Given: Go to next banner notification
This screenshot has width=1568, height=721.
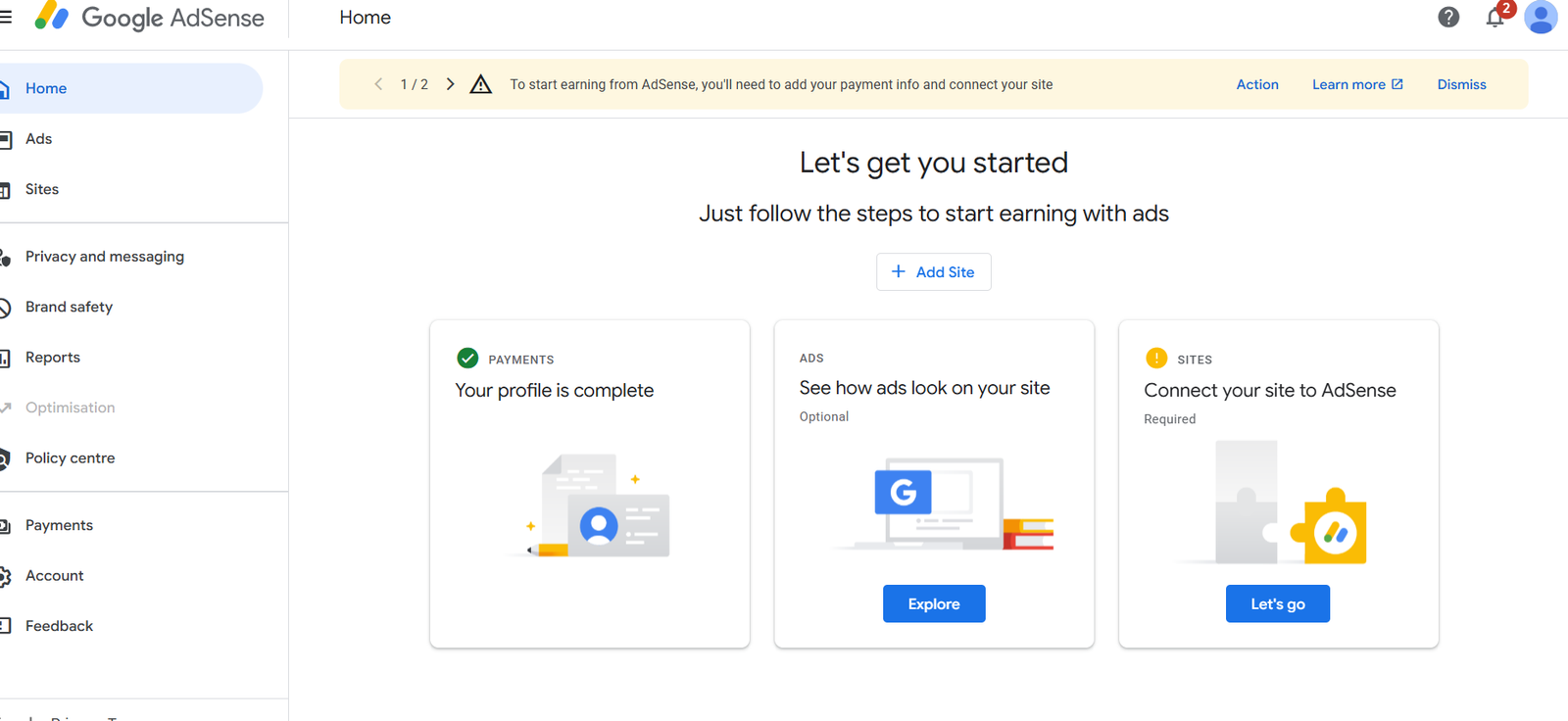Looking at the screenshot, I should pyautogui.click(x=451, y=84).
